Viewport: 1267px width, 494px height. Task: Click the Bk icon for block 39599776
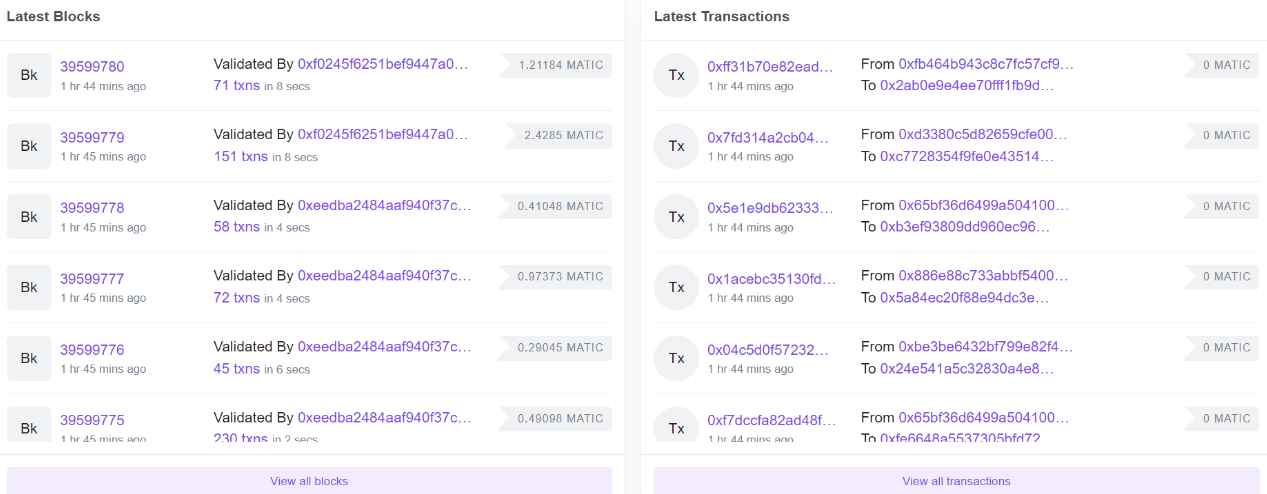29,358
